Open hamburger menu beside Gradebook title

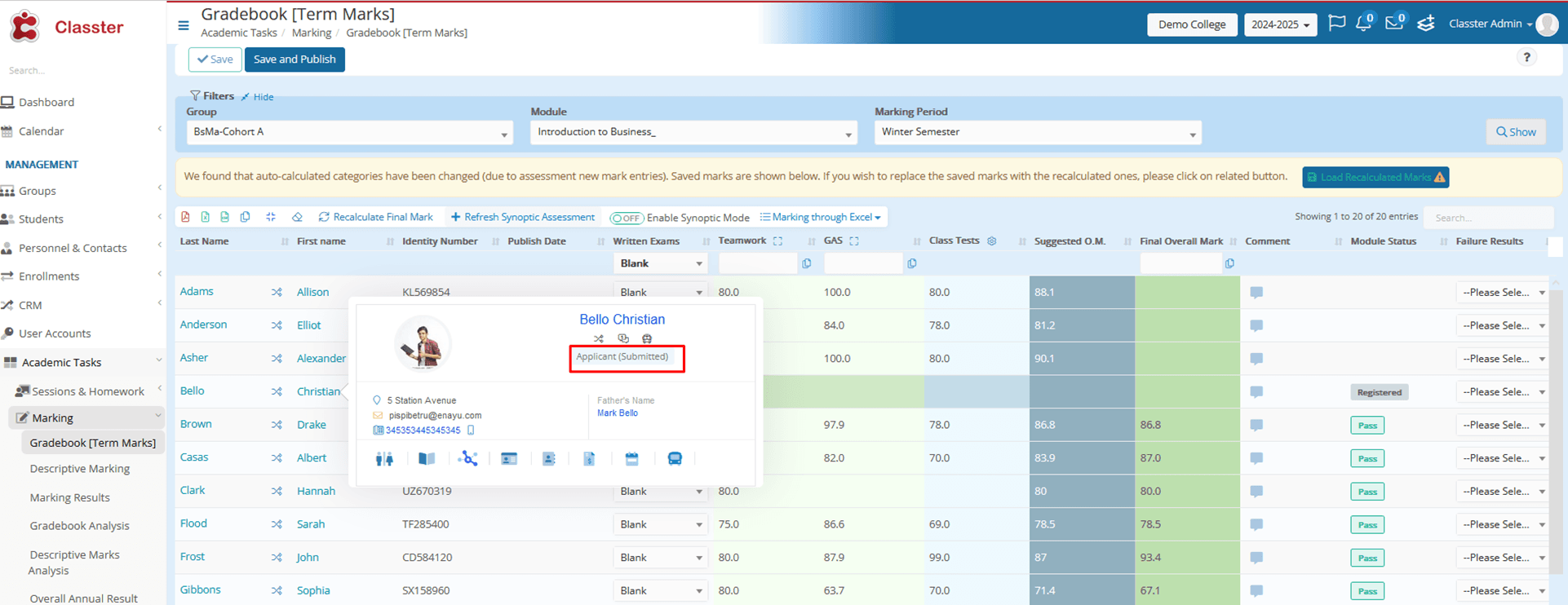[x=184, y=26]
